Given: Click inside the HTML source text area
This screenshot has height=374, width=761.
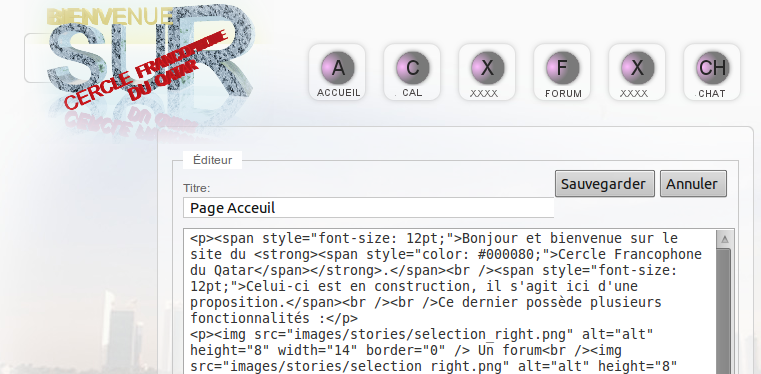Looking at the screenshot, I should pyautogui.click(x=449, y=301).
